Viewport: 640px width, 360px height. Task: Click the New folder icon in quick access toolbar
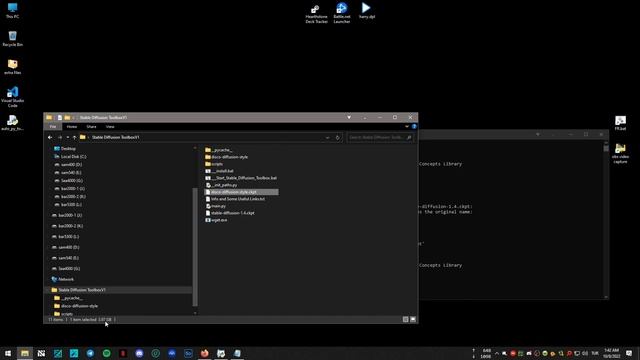tap(67, 118)
